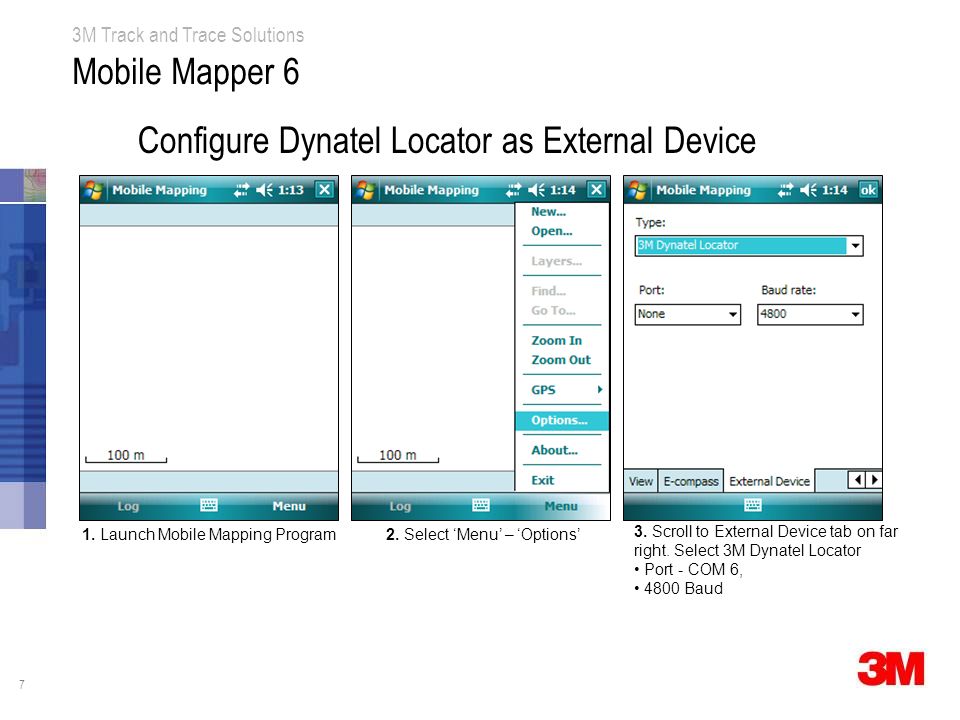Switch to the View tab
The height and width of the screenshot is (720, 960).
(640, 481)
